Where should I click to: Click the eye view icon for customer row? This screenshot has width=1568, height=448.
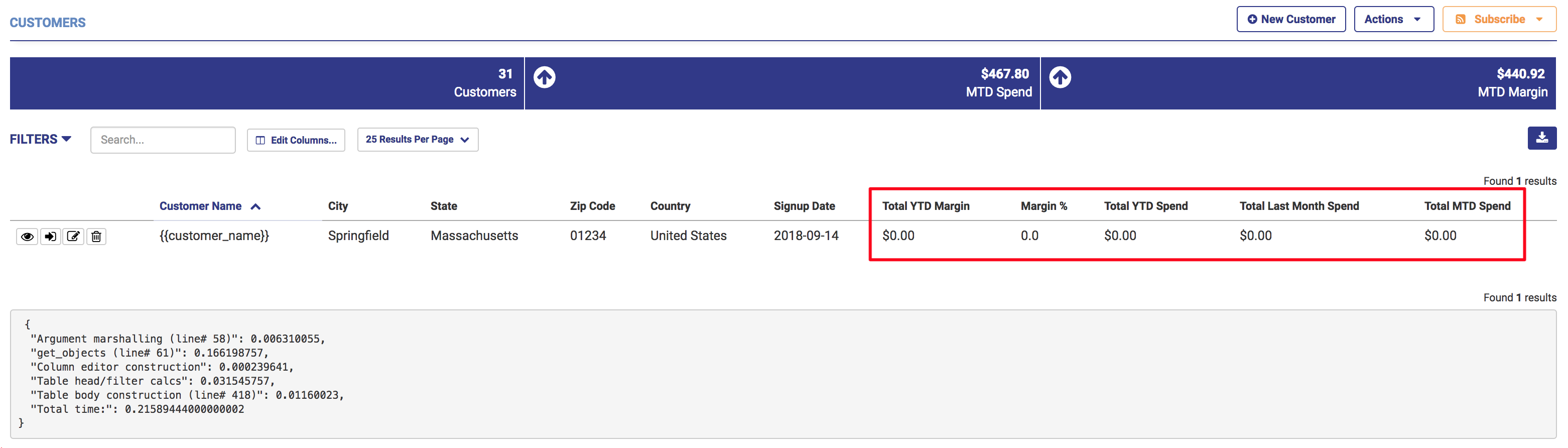[27, 236]
